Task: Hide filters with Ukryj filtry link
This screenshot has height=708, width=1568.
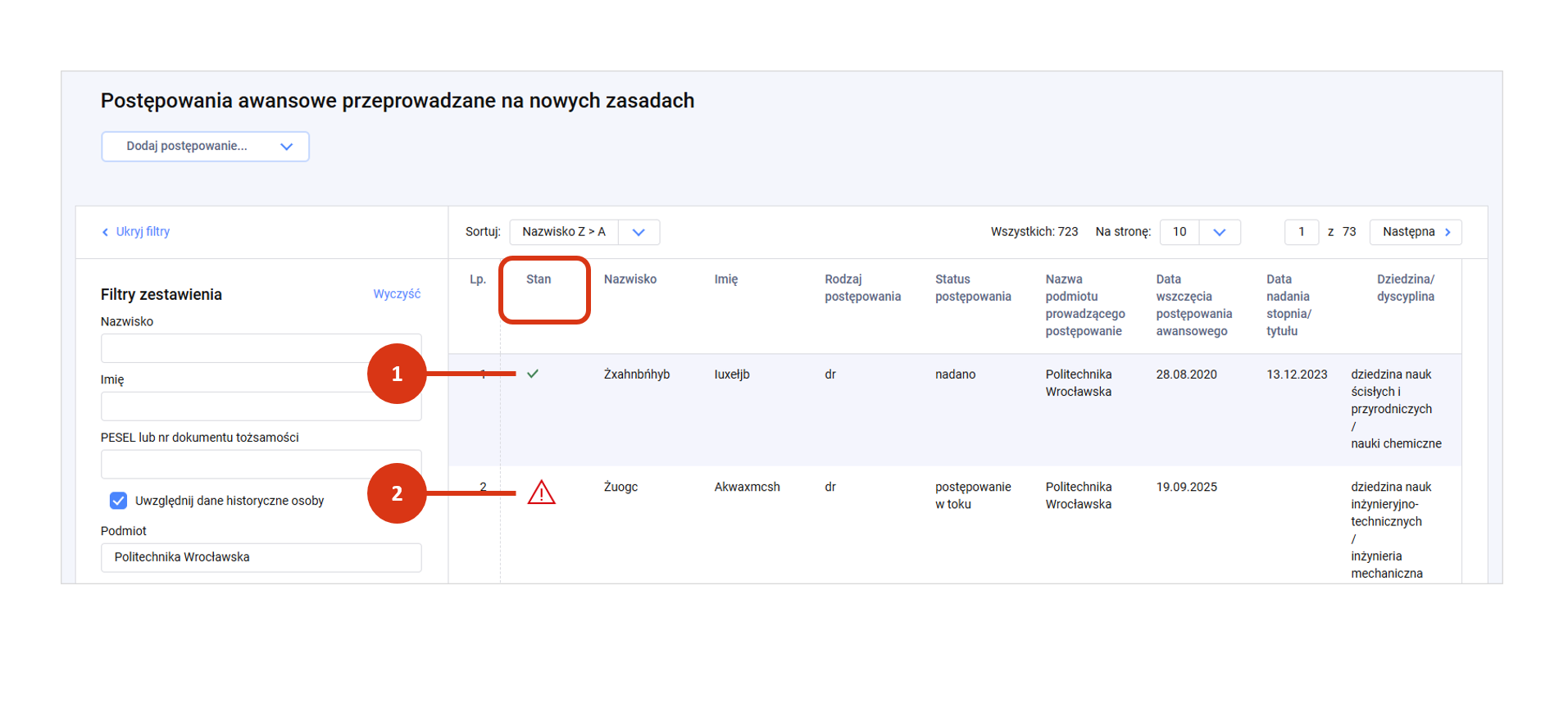Action: pos(143,232)
